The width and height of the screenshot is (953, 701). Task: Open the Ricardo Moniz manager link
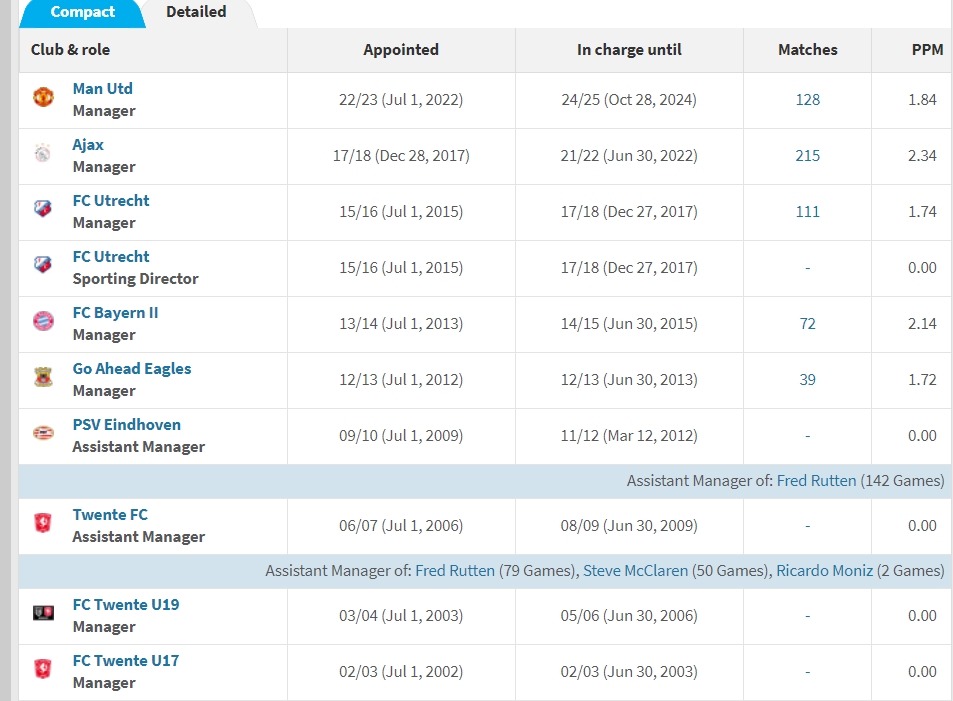pos(824,571)
